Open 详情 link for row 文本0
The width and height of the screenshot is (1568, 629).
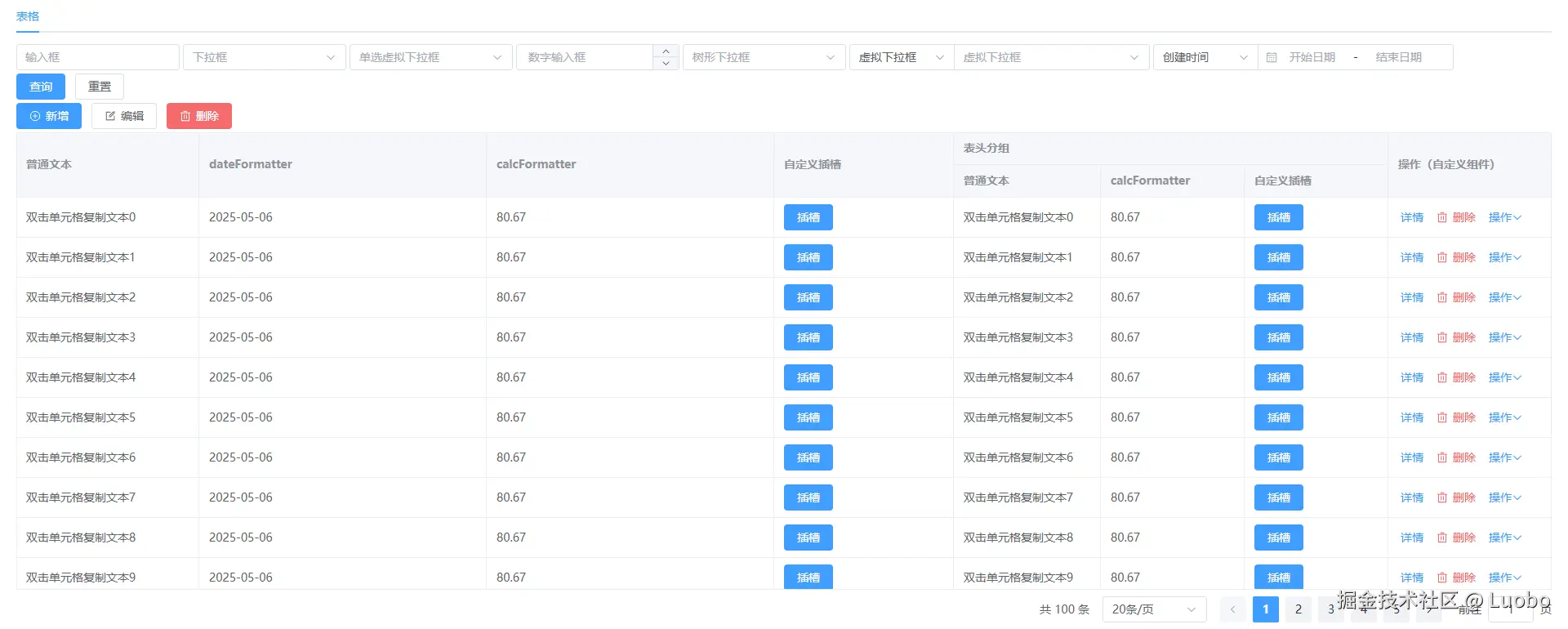tap(1412, 217)
